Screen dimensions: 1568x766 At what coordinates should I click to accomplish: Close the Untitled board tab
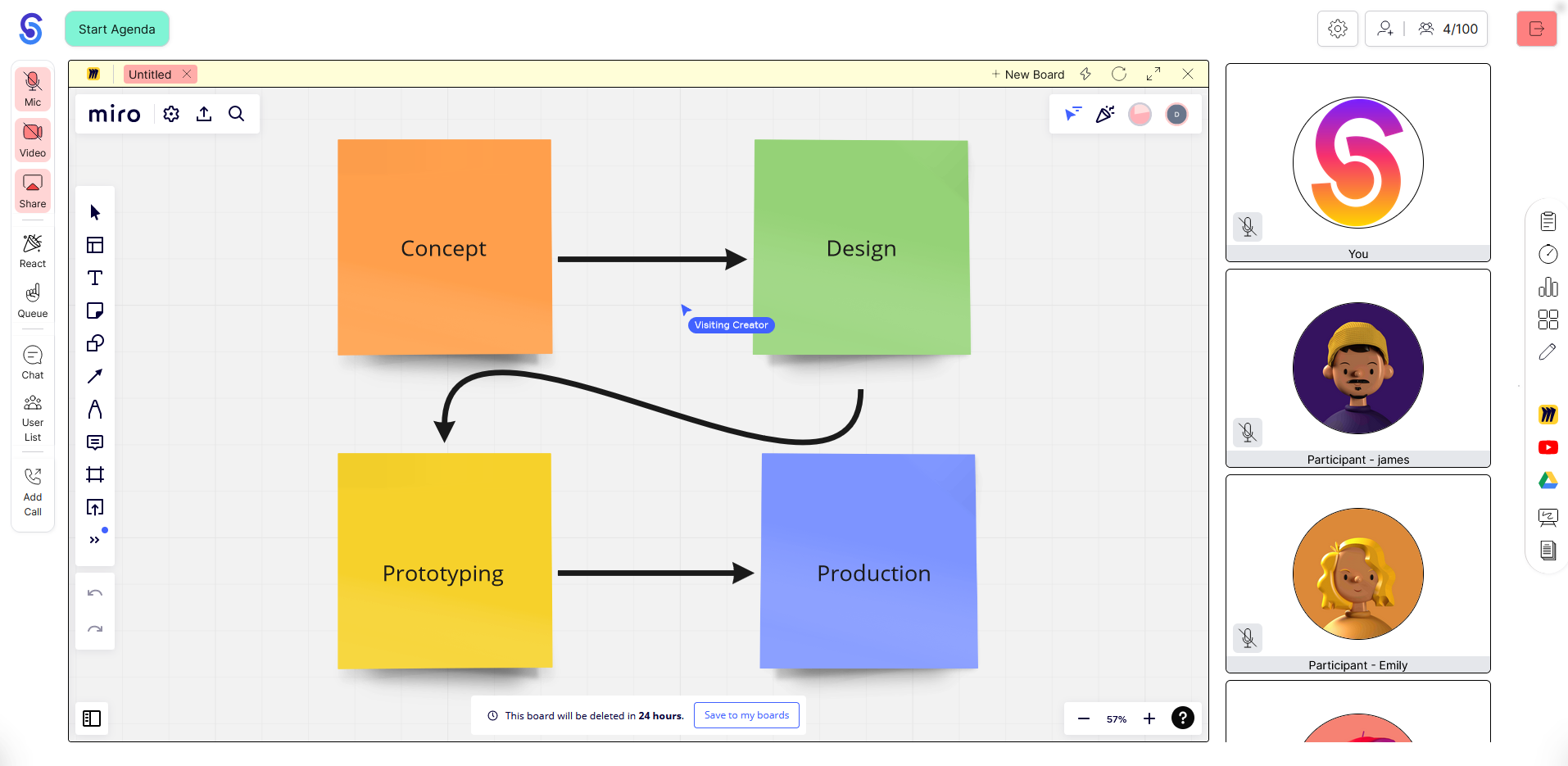[187, 74]
